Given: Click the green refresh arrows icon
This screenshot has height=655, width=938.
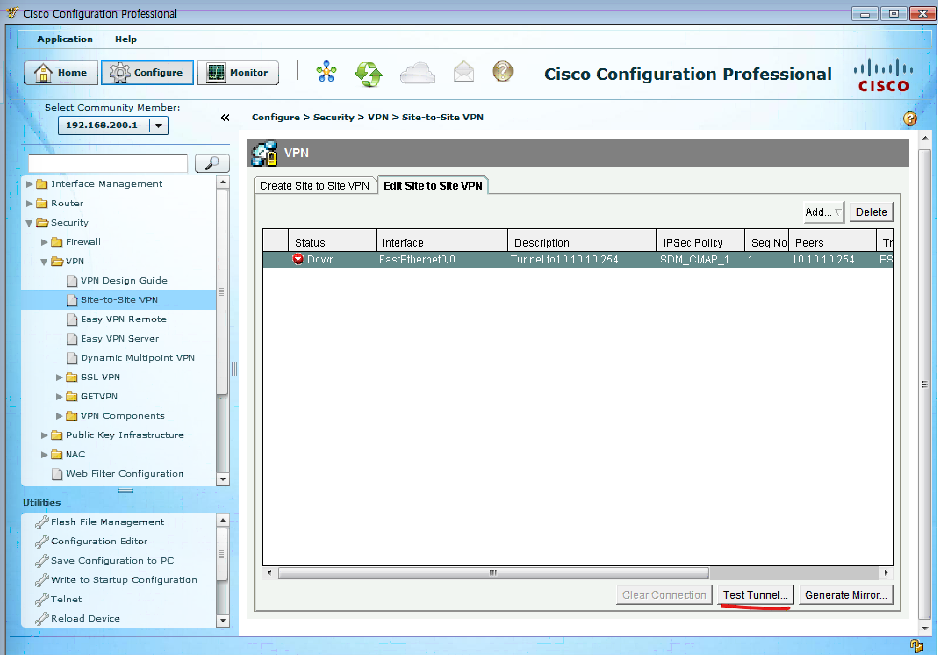Looking at the screenshot, I should coord(368,74).
